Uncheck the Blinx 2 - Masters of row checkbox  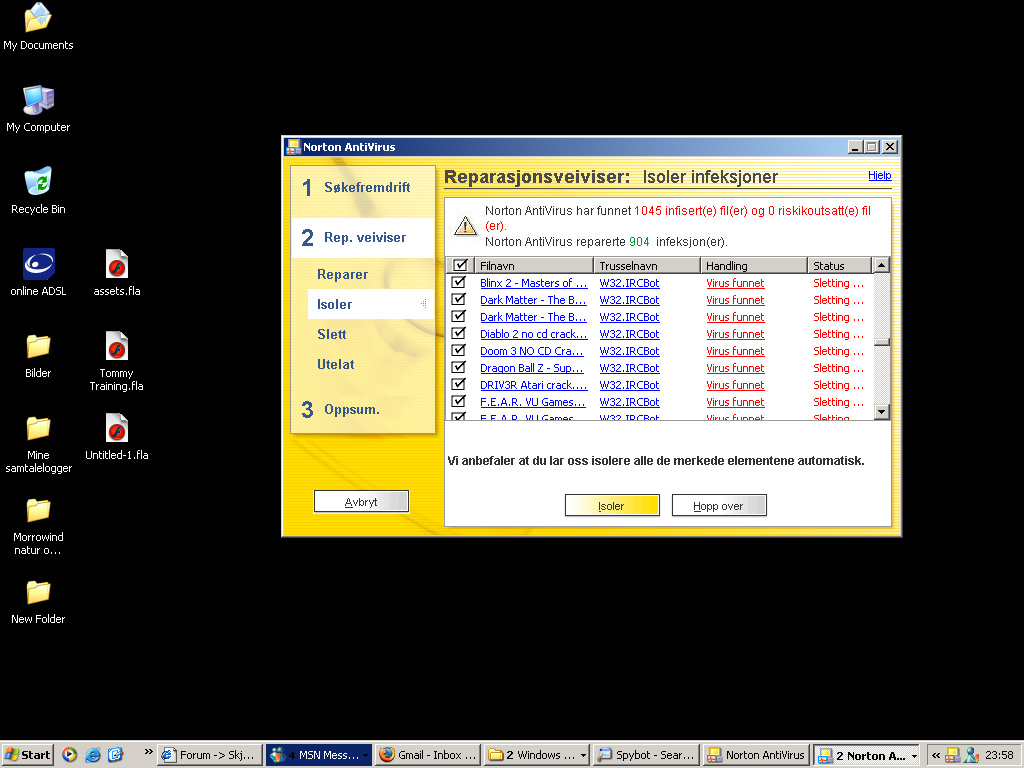pyautogui.click(x=458, y=282)
